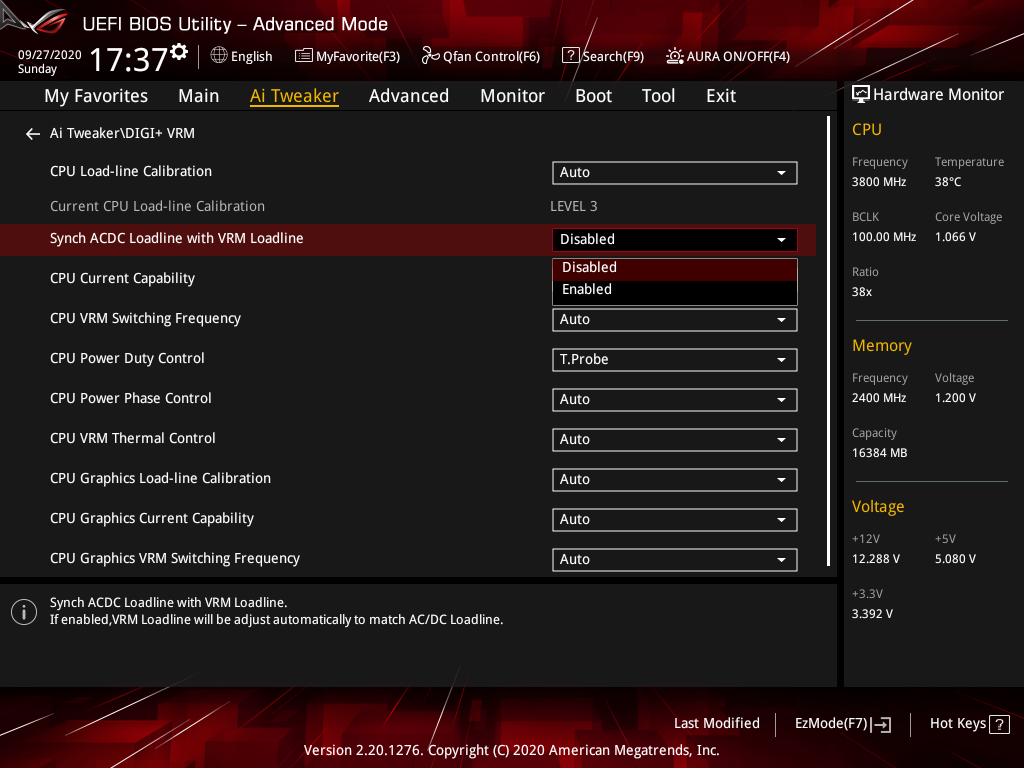The height and width of the screenshot is (768, 1024).
Task: Select Synch ACDC Loadline with VRM Loadline label
Action: tap(176, 238)
